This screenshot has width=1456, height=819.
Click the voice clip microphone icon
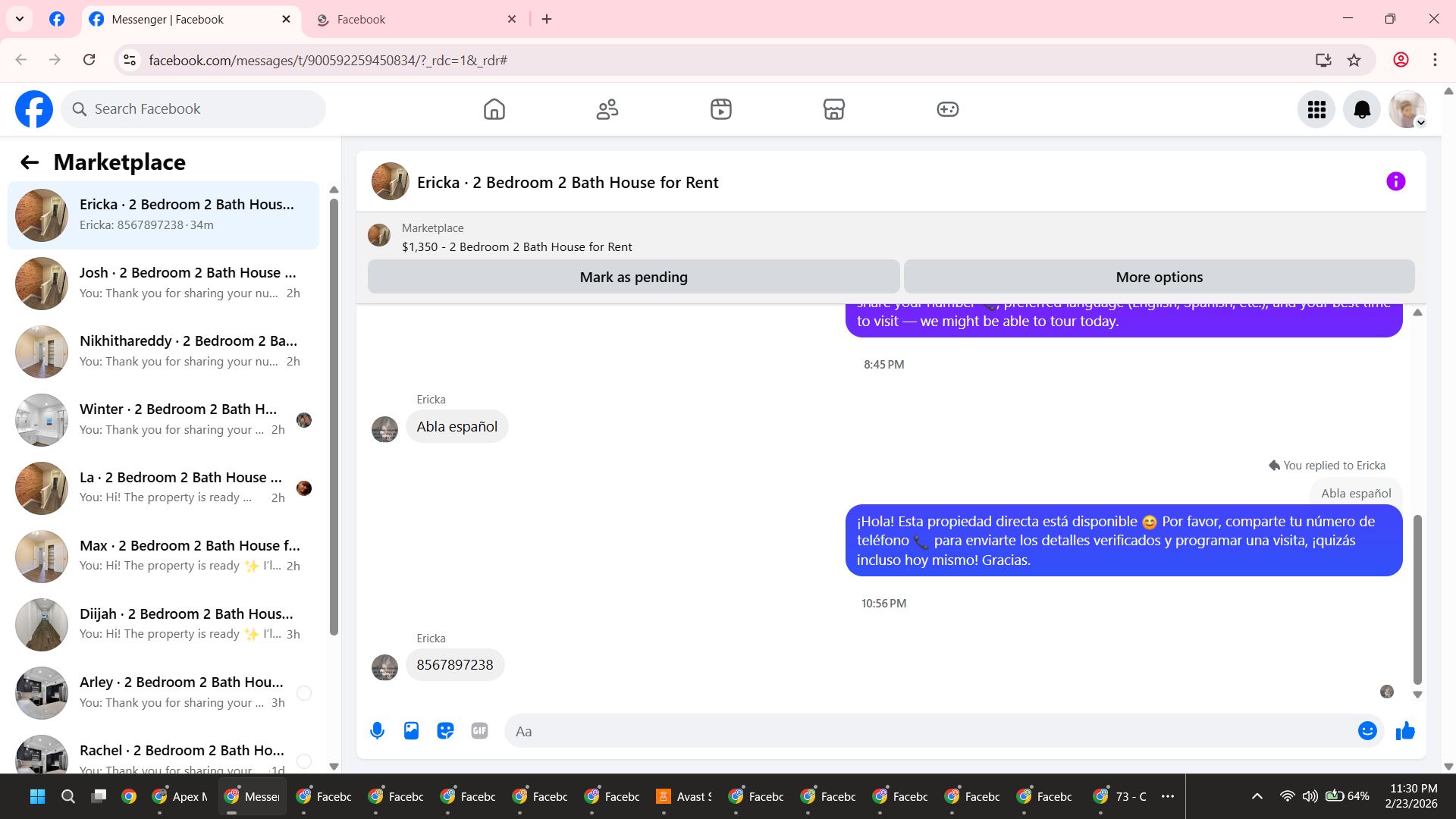pos(377,731)
